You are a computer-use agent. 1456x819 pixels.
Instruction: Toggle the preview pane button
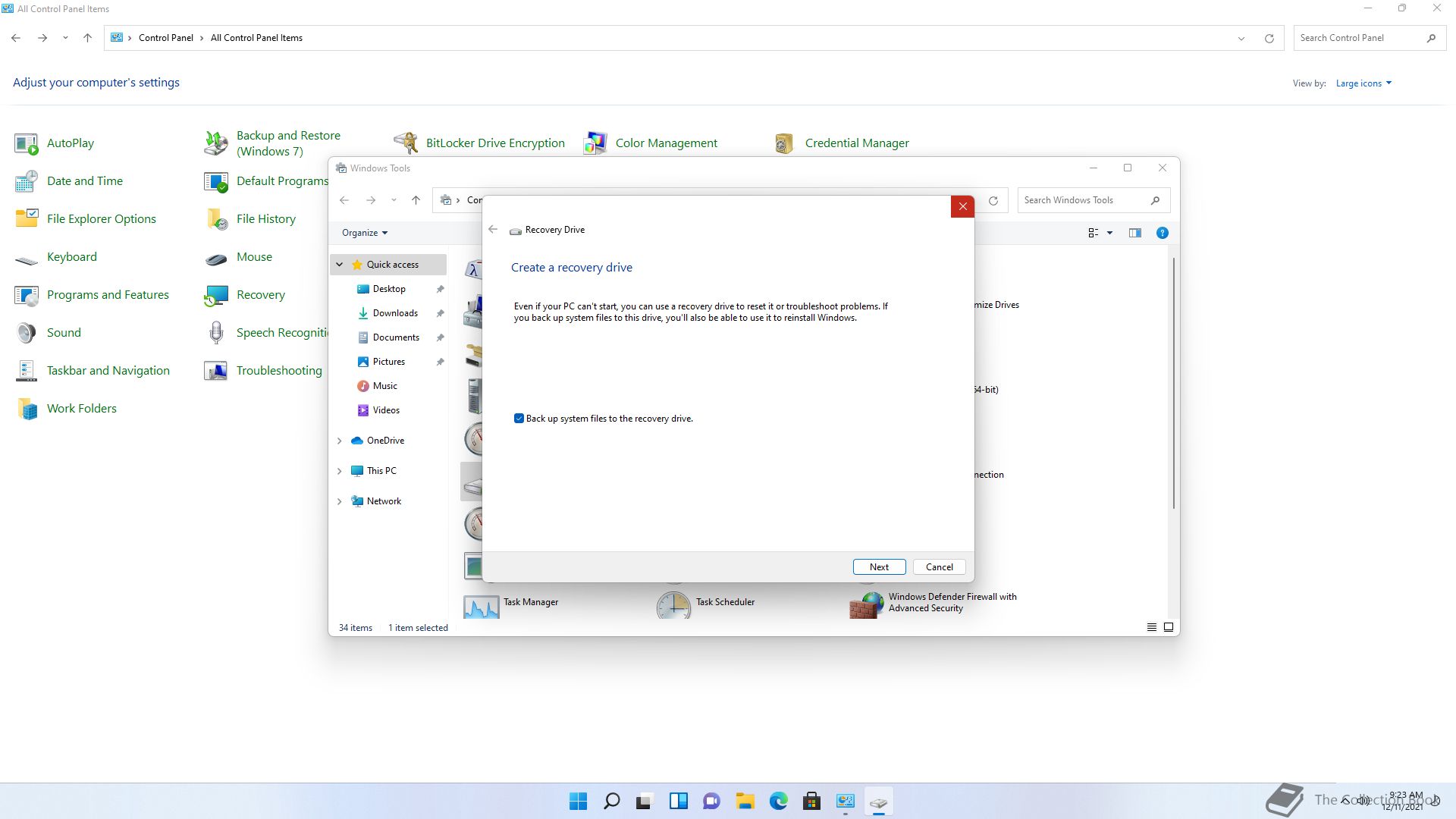1134,233
